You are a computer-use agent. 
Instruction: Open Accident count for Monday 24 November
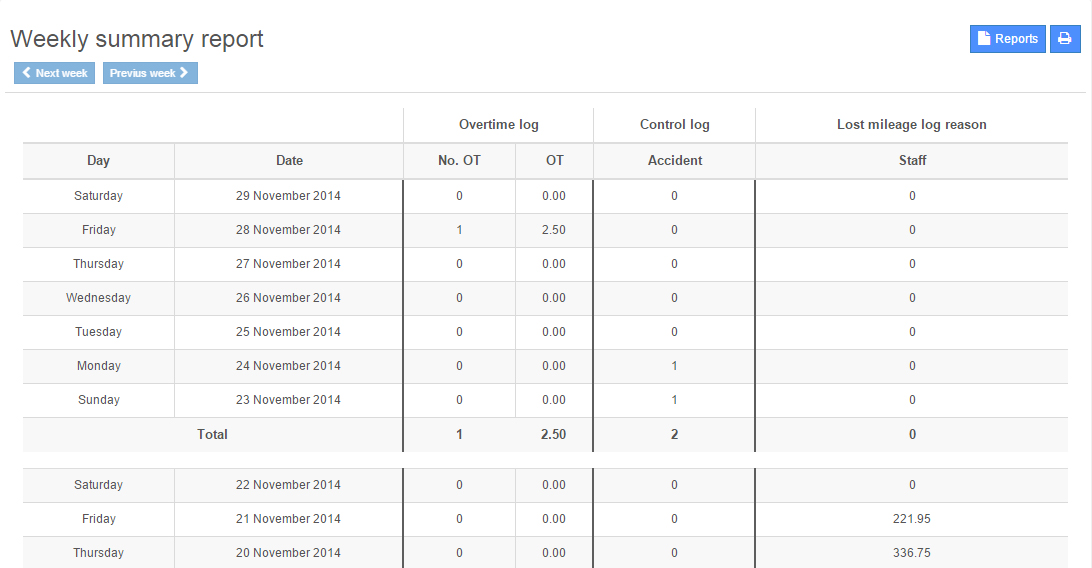coord(674,366)
